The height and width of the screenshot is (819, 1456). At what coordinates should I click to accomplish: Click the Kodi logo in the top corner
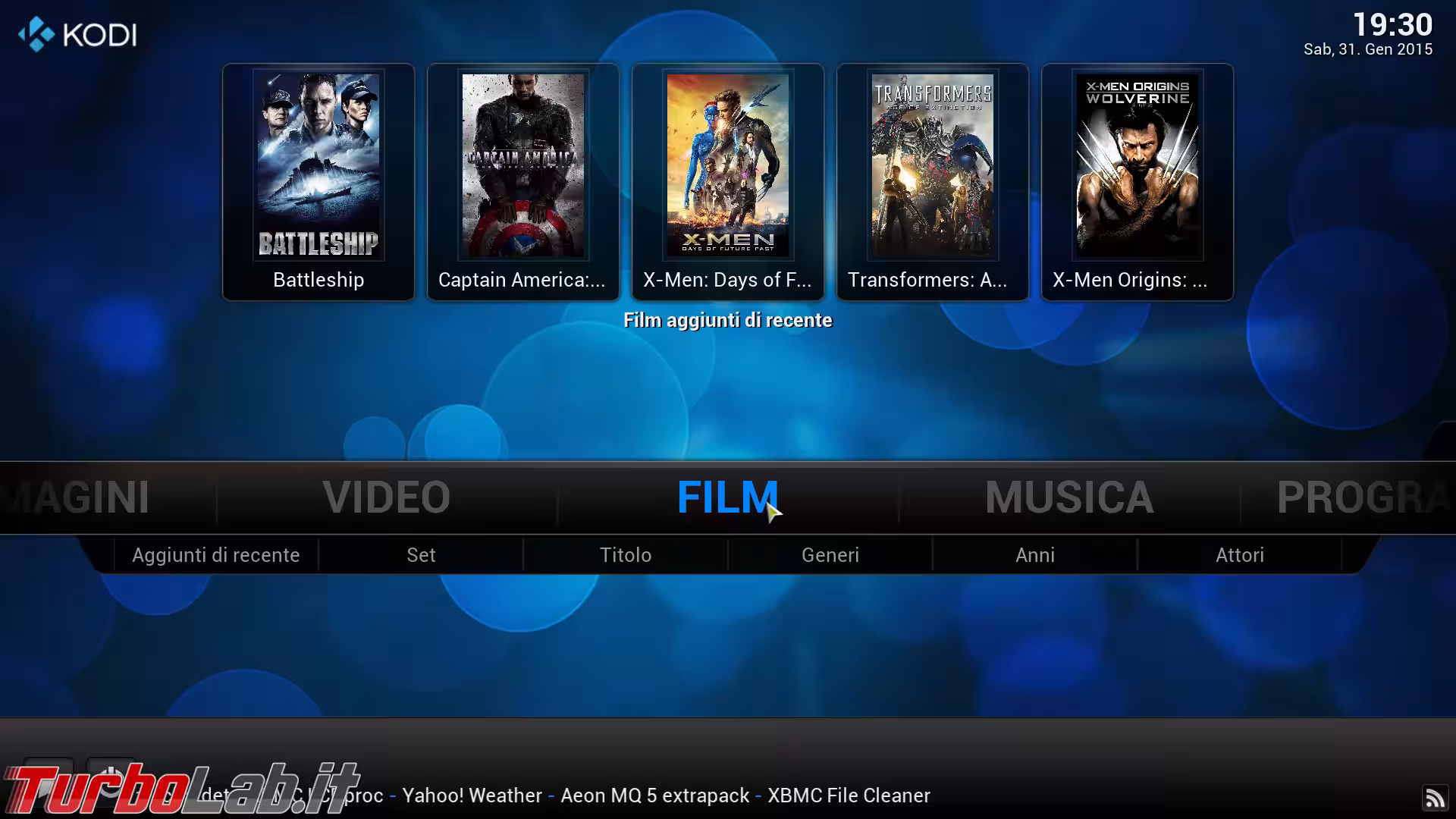76,34
